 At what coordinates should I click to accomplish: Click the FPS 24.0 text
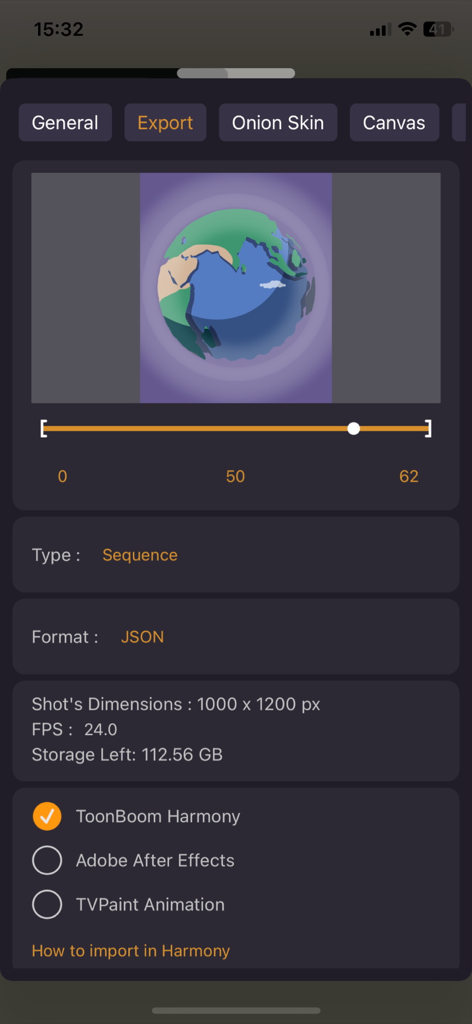point(74,729)
